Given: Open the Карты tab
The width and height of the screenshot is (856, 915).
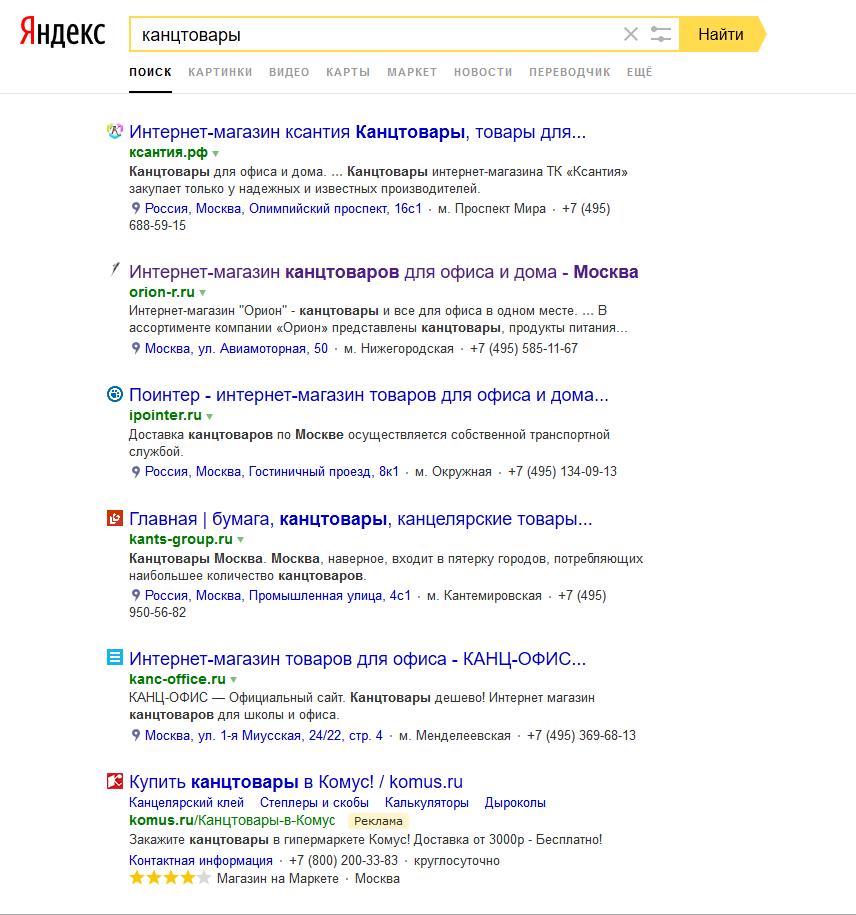Looking at the screenshot, I should [348, 72].
